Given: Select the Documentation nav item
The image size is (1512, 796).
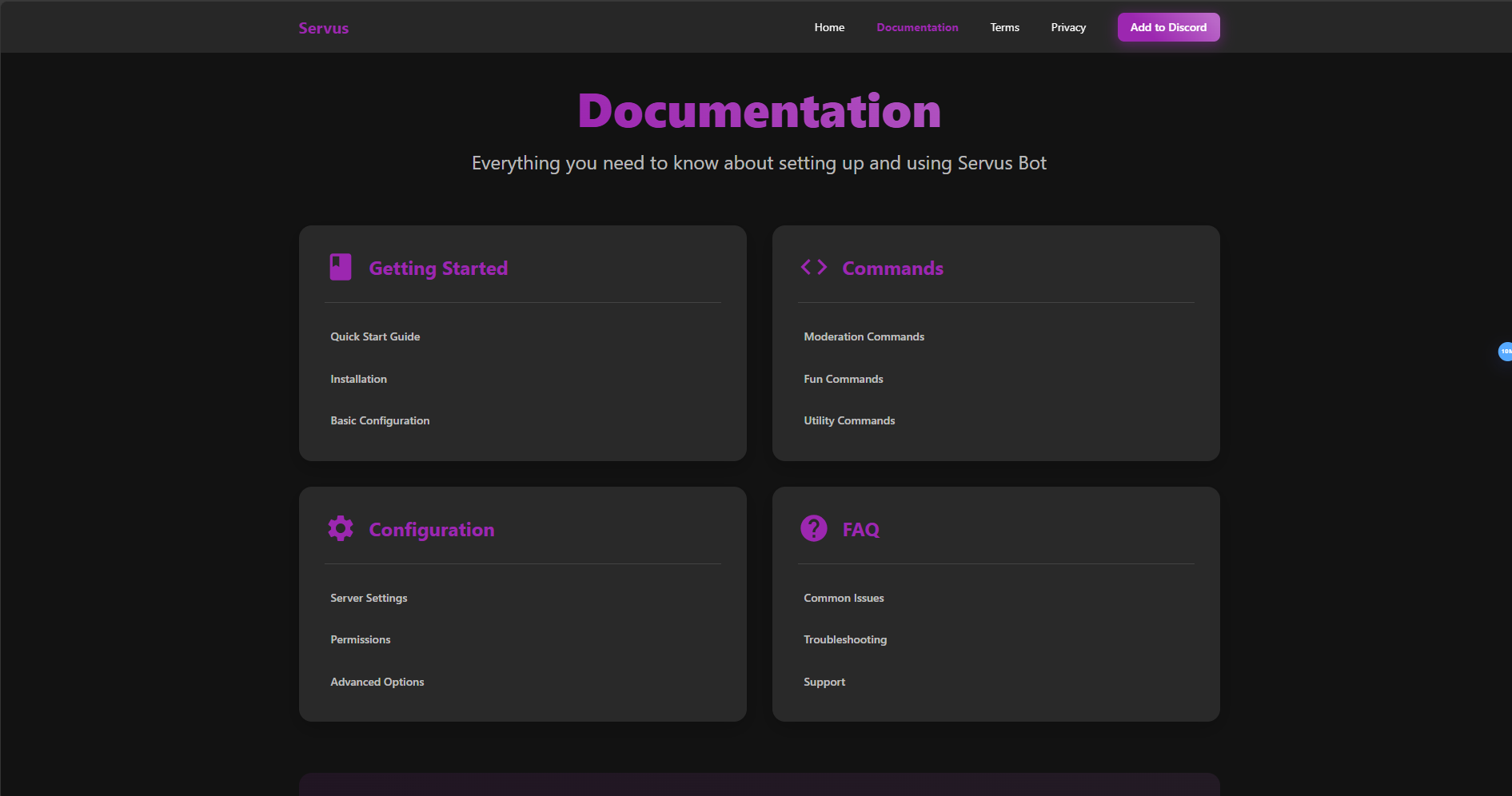Looking at the screenshot, I should (x=917, y=27).
